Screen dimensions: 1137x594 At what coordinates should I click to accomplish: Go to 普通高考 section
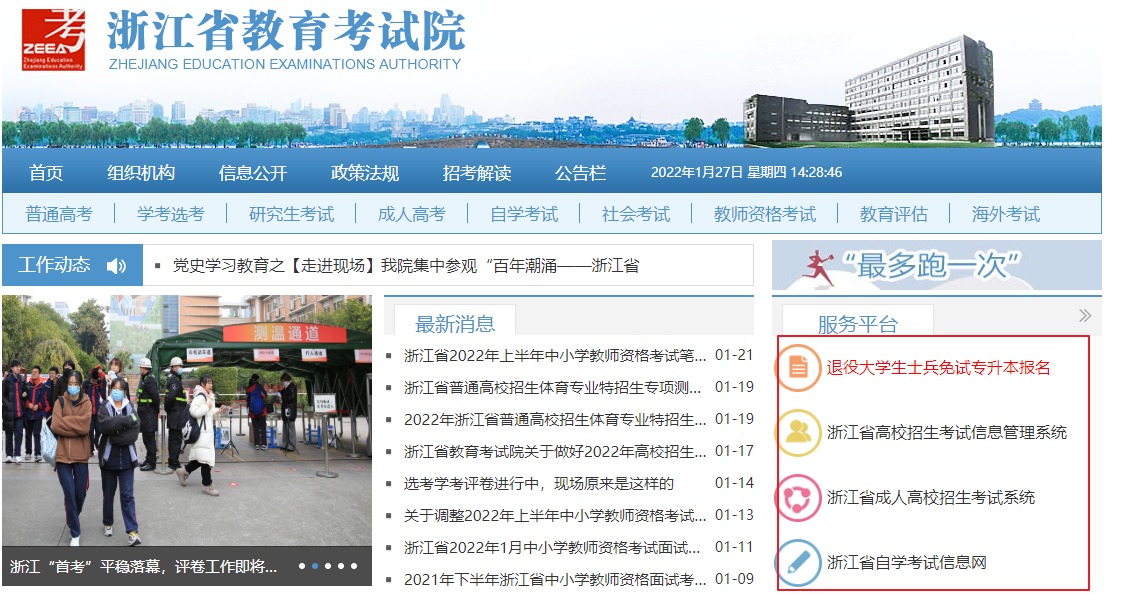tap(59, 214)
